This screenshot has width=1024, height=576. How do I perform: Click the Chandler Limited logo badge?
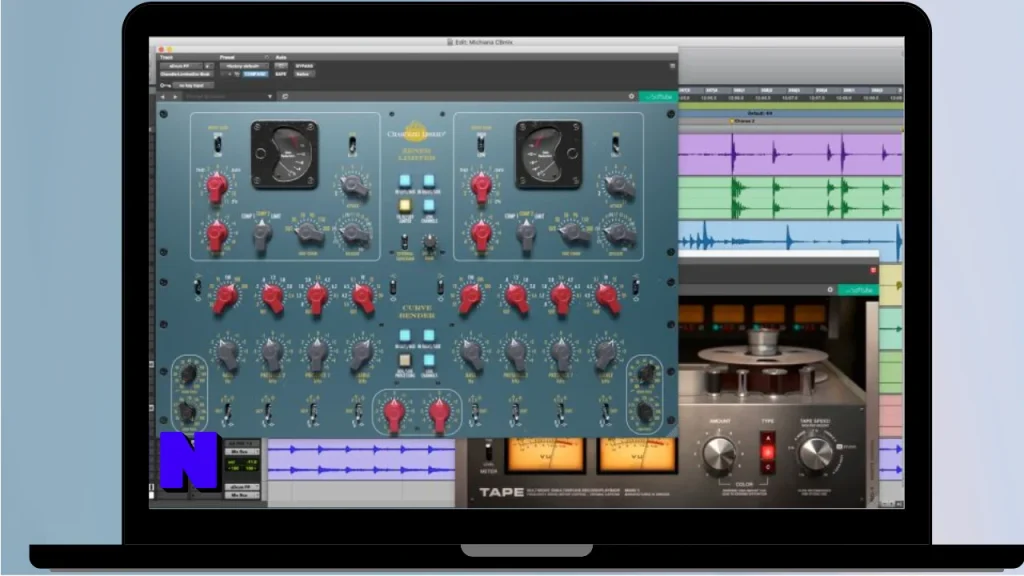[x=416, y=133]
